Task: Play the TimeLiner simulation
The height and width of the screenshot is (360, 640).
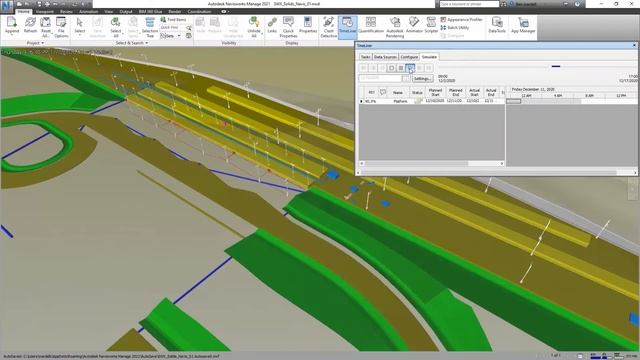Action: click(410, 68)
